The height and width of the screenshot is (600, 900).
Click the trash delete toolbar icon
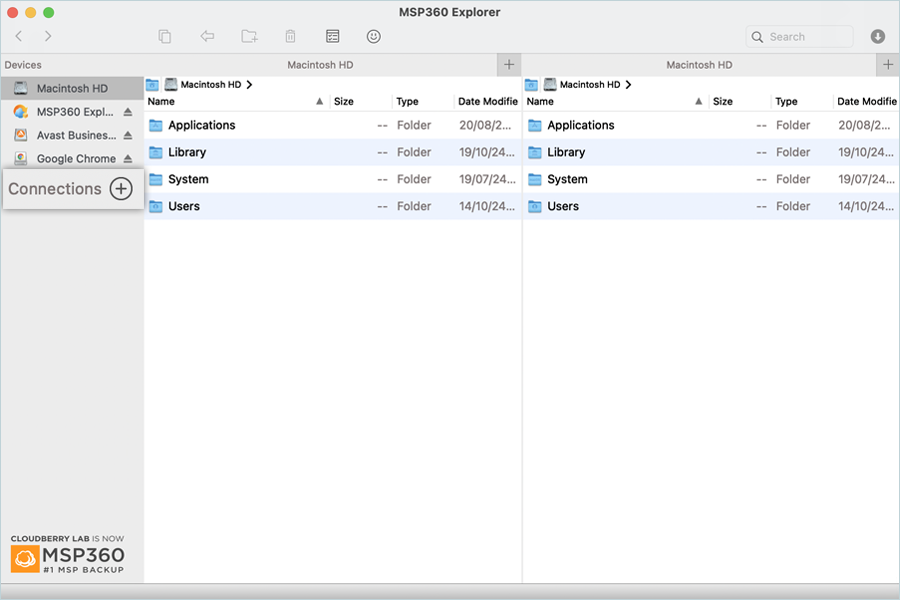coord(290,37)
